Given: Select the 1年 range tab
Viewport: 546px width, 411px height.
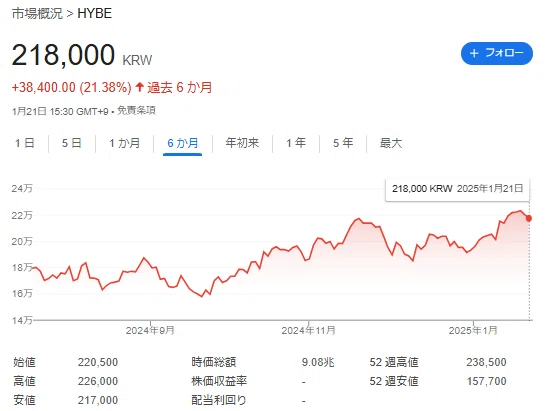Looking at the screenshot, I should click(296, 143).
